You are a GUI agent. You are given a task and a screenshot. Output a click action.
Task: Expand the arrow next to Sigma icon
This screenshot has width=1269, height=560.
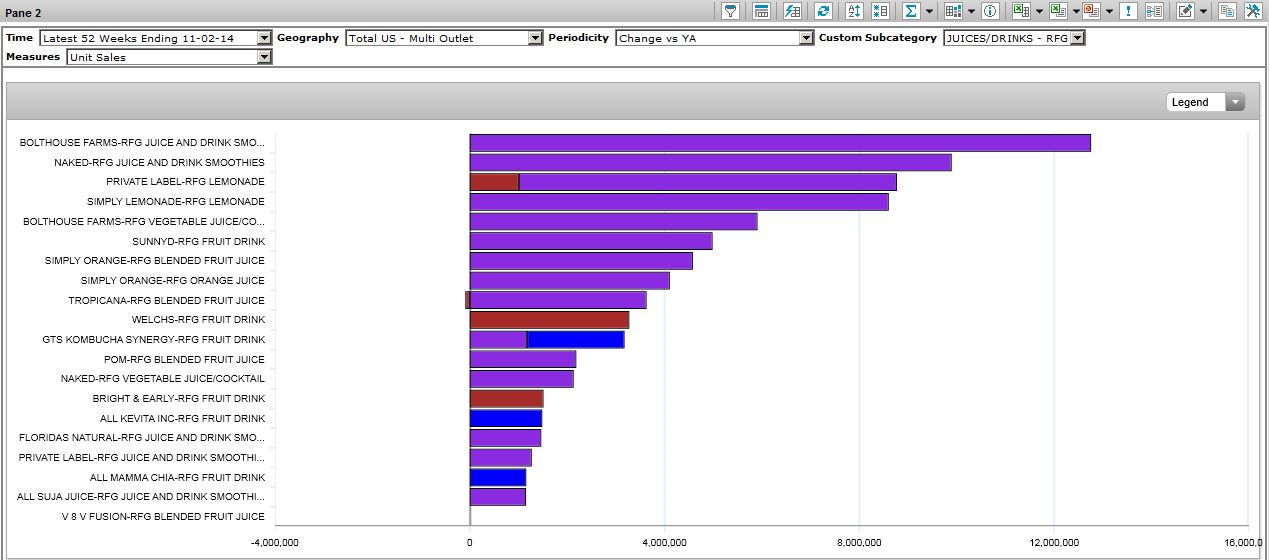click(929, 12)
